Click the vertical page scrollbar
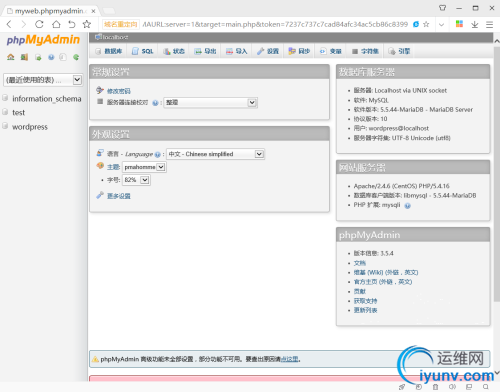 [497, 173]
